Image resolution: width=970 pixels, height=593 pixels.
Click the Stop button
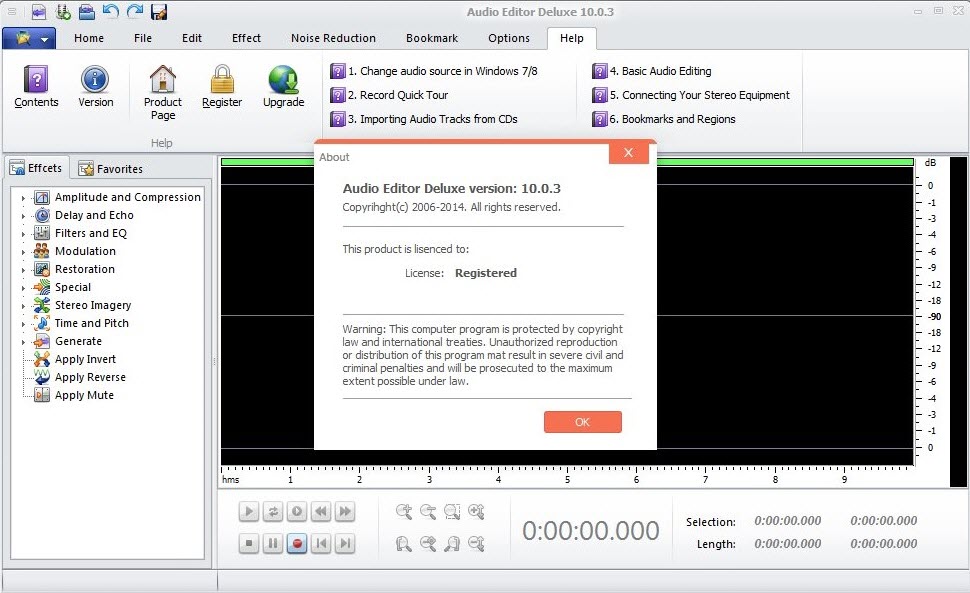[249, 544]
